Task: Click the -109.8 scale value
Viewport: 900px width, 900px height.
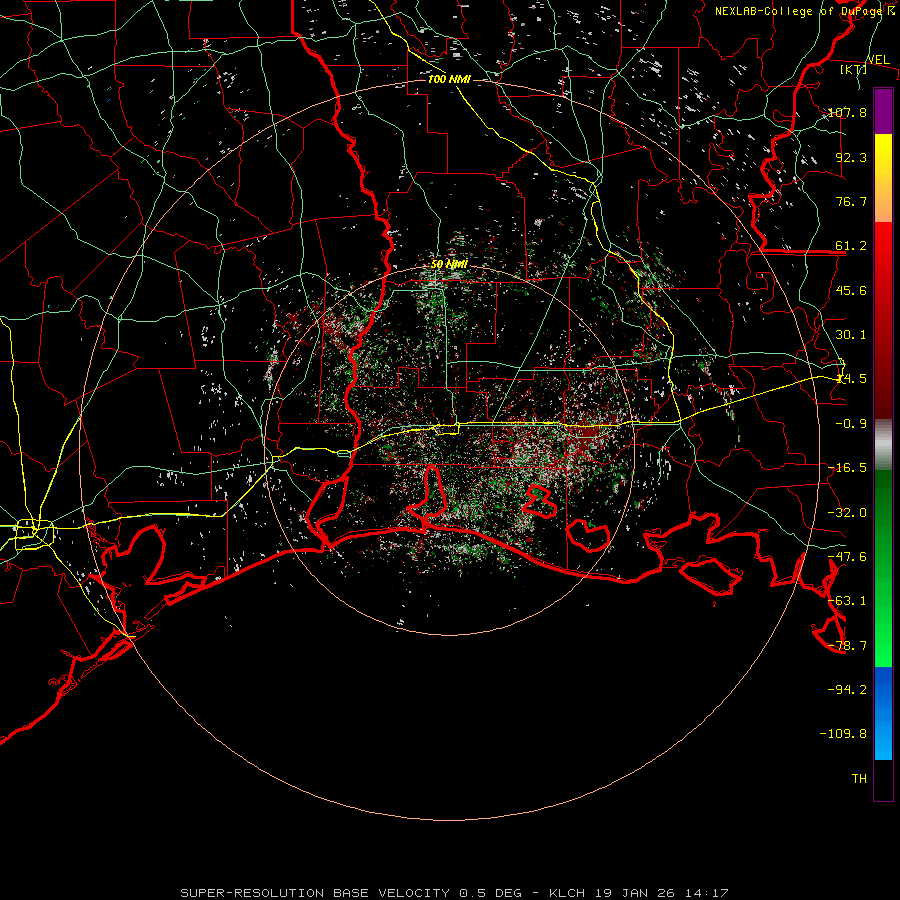Action: pyautogui.click(x=843, y=734)
